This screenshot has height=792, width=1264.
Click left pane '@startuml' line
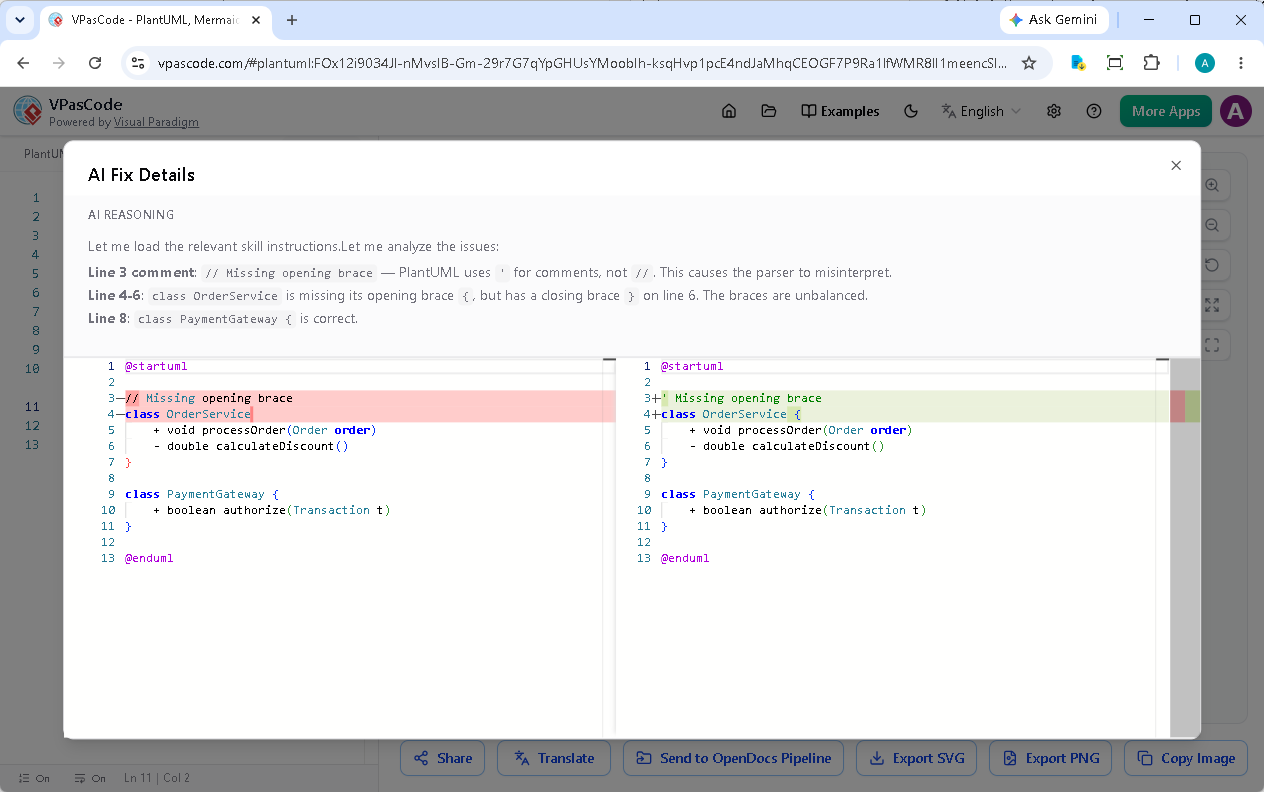pos(156,366)
